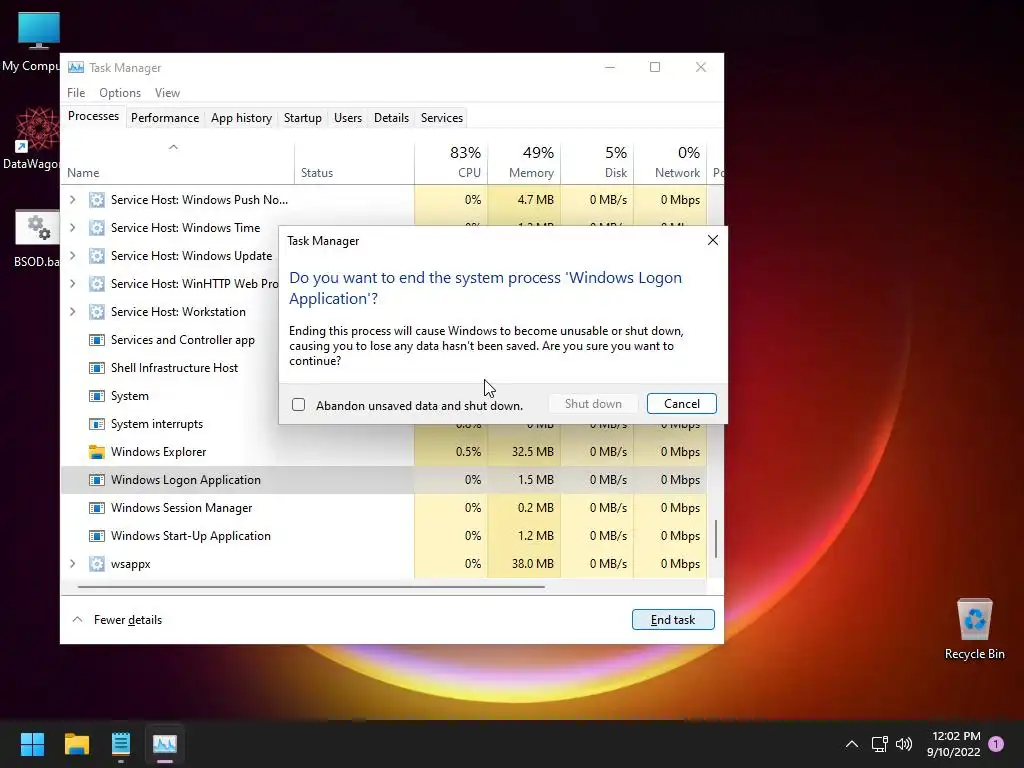Viewport: 1024px width, 768px height.
Task: Open the clock showing 12:02 PM
Action: pyautogui.click(x=953, y=744)
